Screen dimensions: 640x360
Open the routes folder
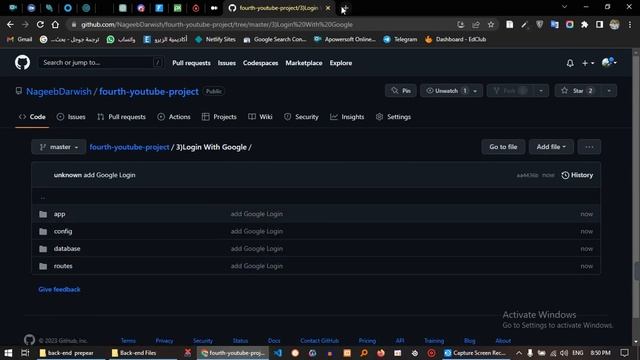point(63,266)
